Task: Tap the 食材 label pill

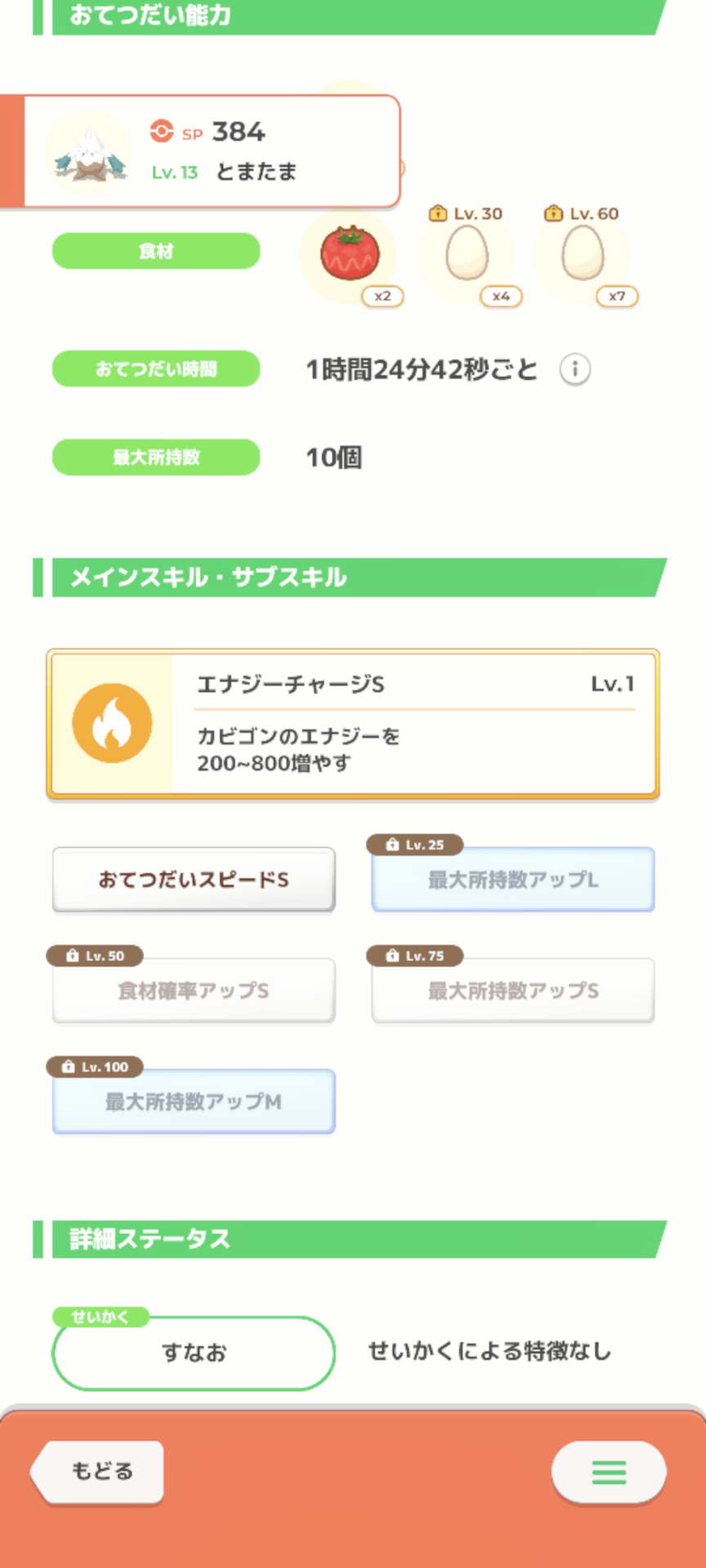Action: [x=156, y=251]
